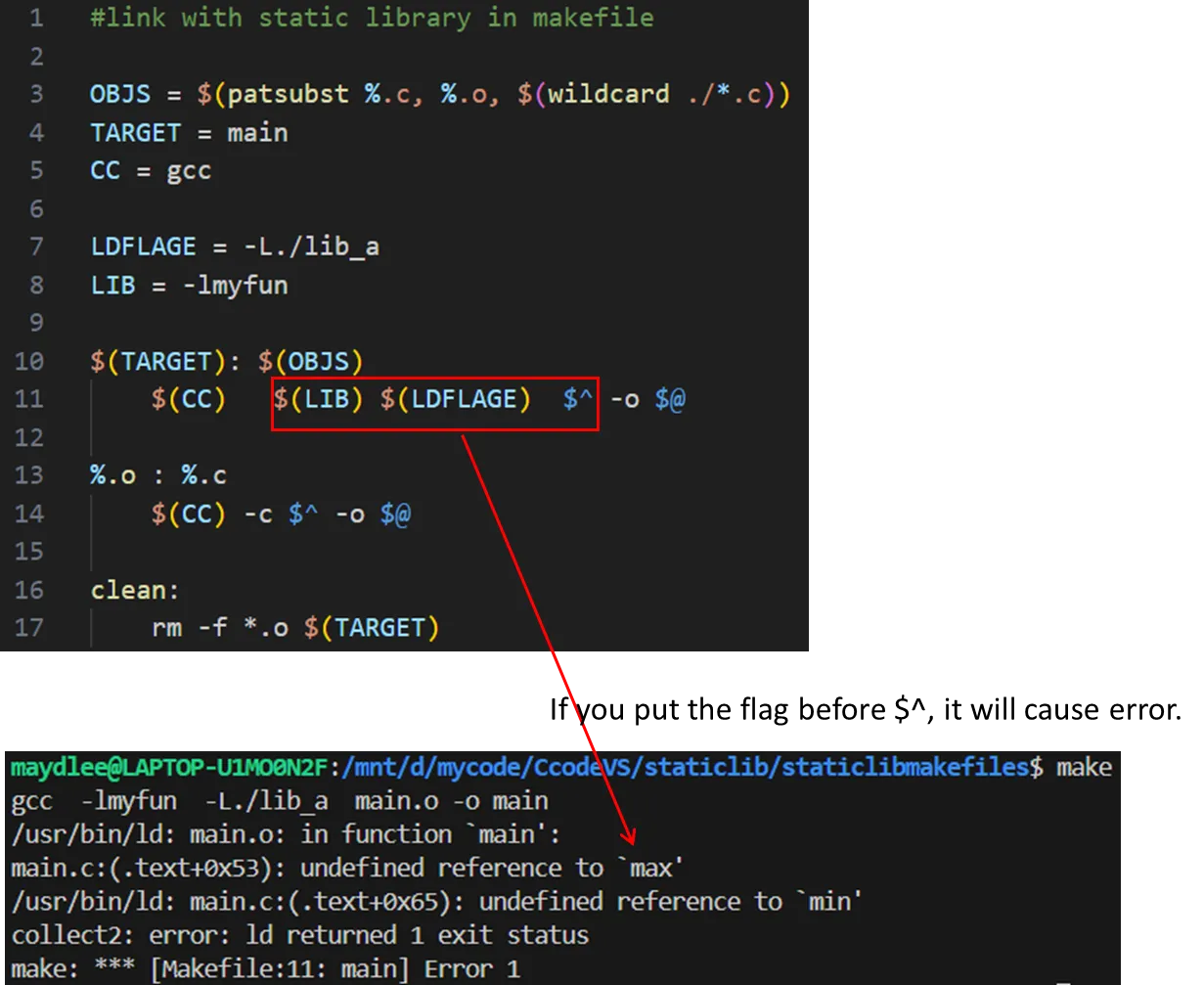The width and height of the screenshot is (1204, 985).
Task: Click the 'make' command in the terminal
Action: [1084, 768]
